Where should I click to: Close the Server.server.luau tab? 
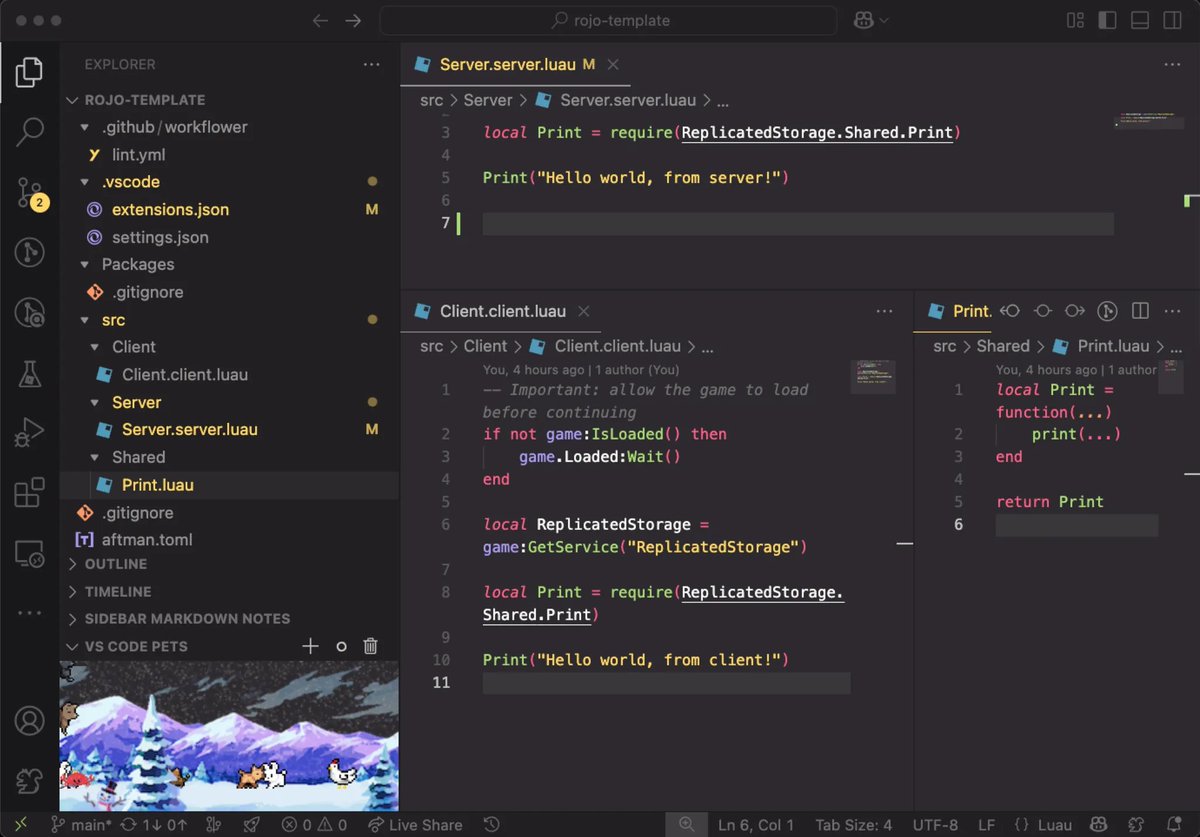(x=613, y=64)
